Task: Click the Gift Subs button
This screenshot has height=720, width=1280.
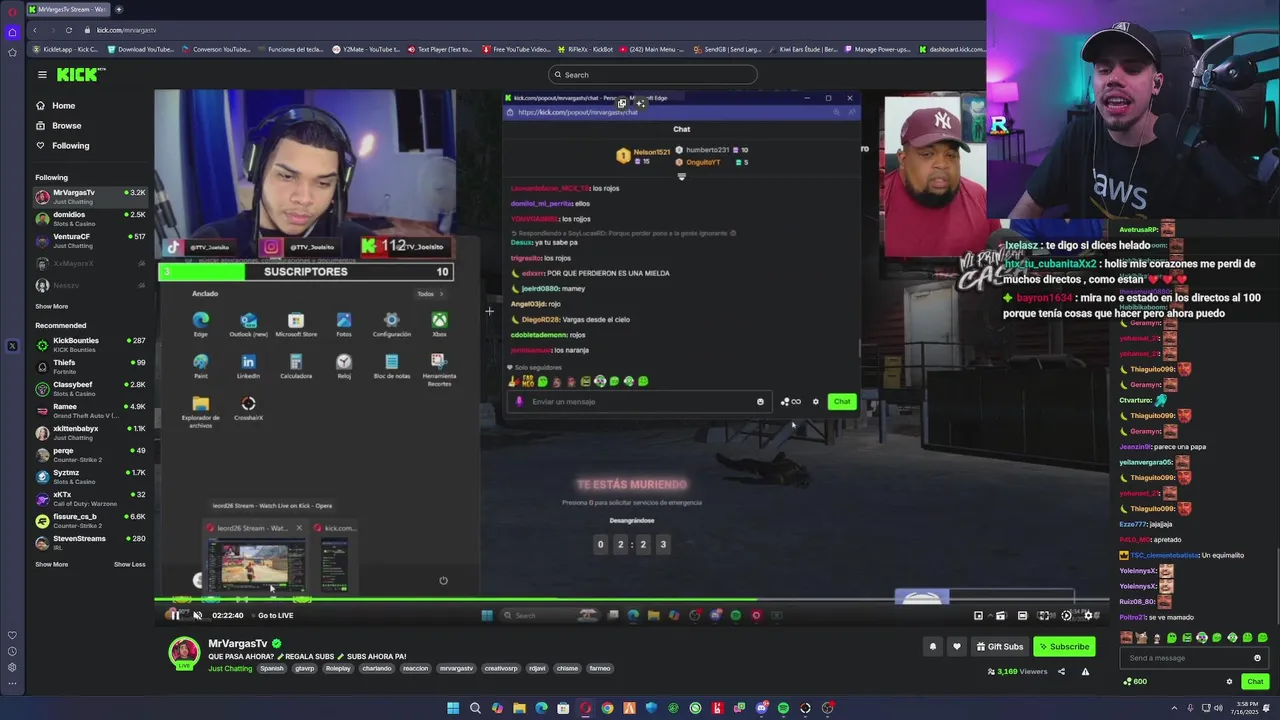Action: coord(999,646)
